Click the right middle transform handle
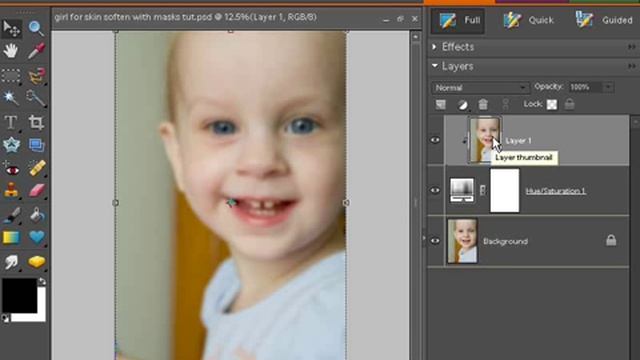The width and height of the screenshot is (640, 360). pos(346,202)
